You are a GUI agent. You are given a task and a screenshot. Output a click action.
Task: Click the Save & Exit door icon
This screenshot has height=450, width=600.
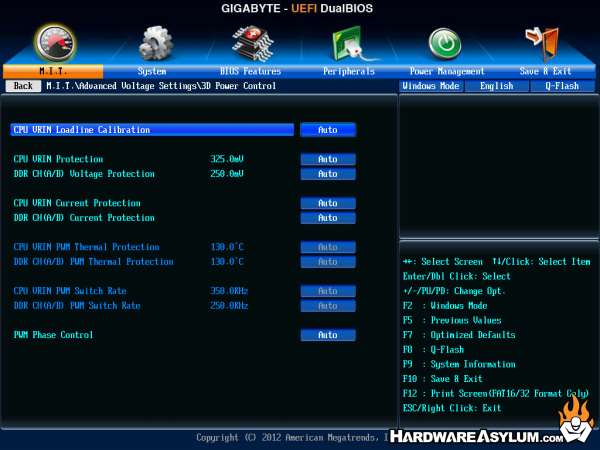543,44
